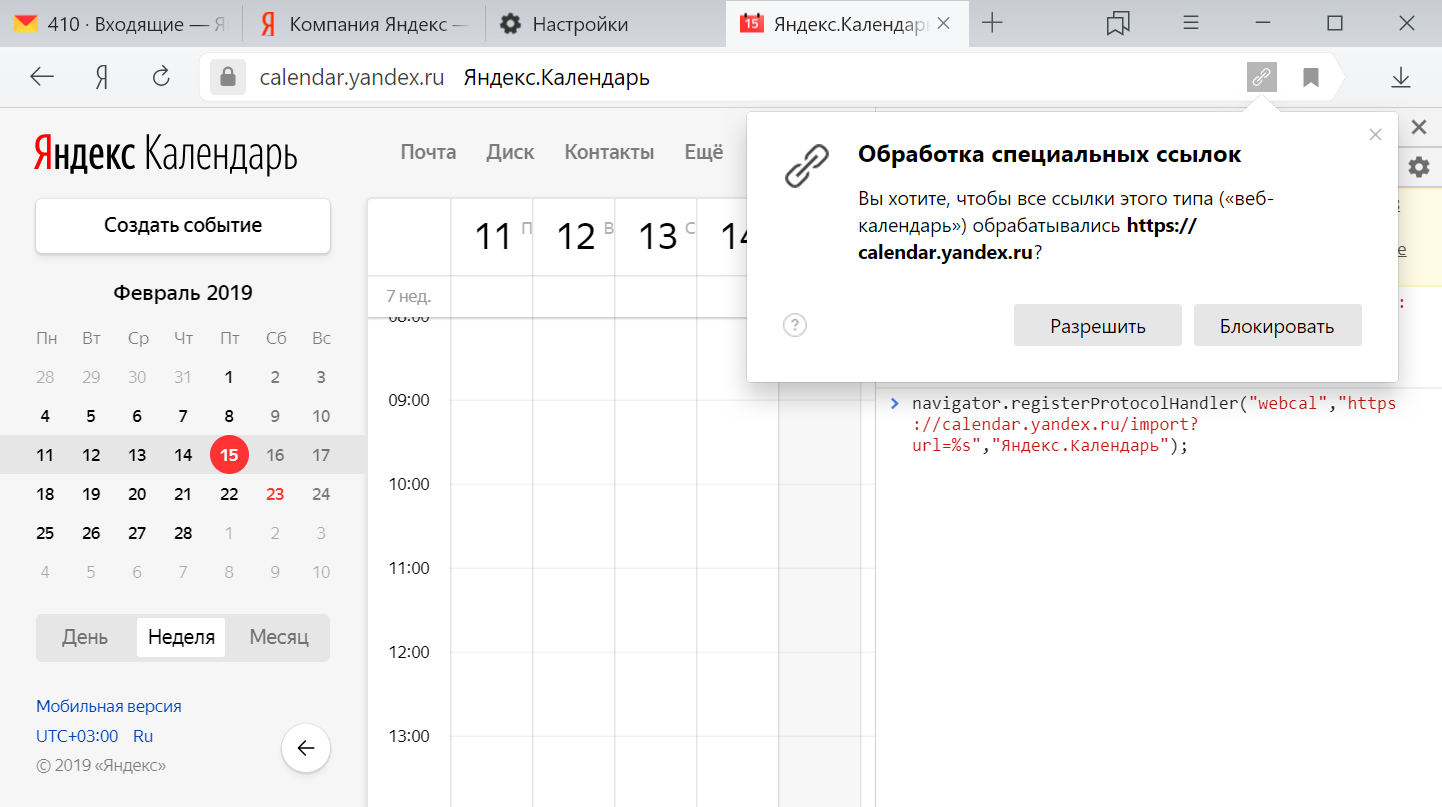The width and height of the screenshot is (1442, 807).
Task: Open Почта in top navigation
Action: [428, 152]
